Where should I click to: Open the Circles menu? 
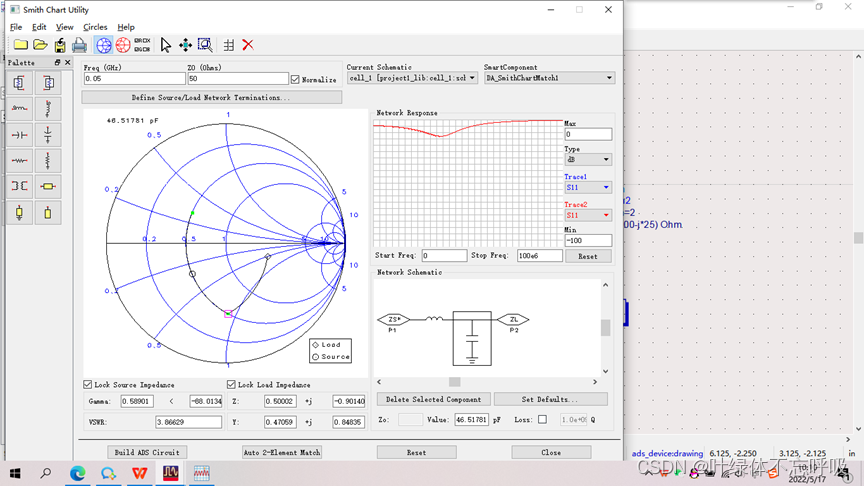coord(95,27)
